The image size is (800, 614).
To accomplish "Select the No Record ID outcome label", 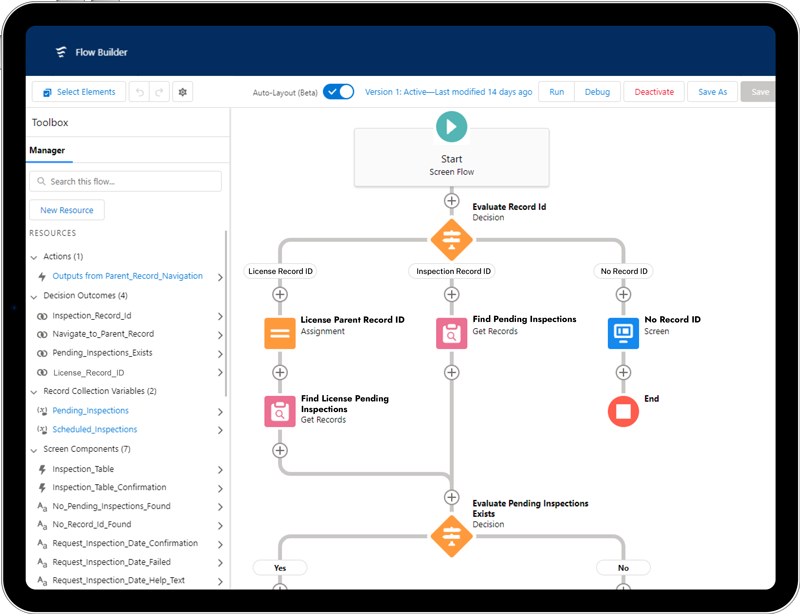I will tap(624, 272).
